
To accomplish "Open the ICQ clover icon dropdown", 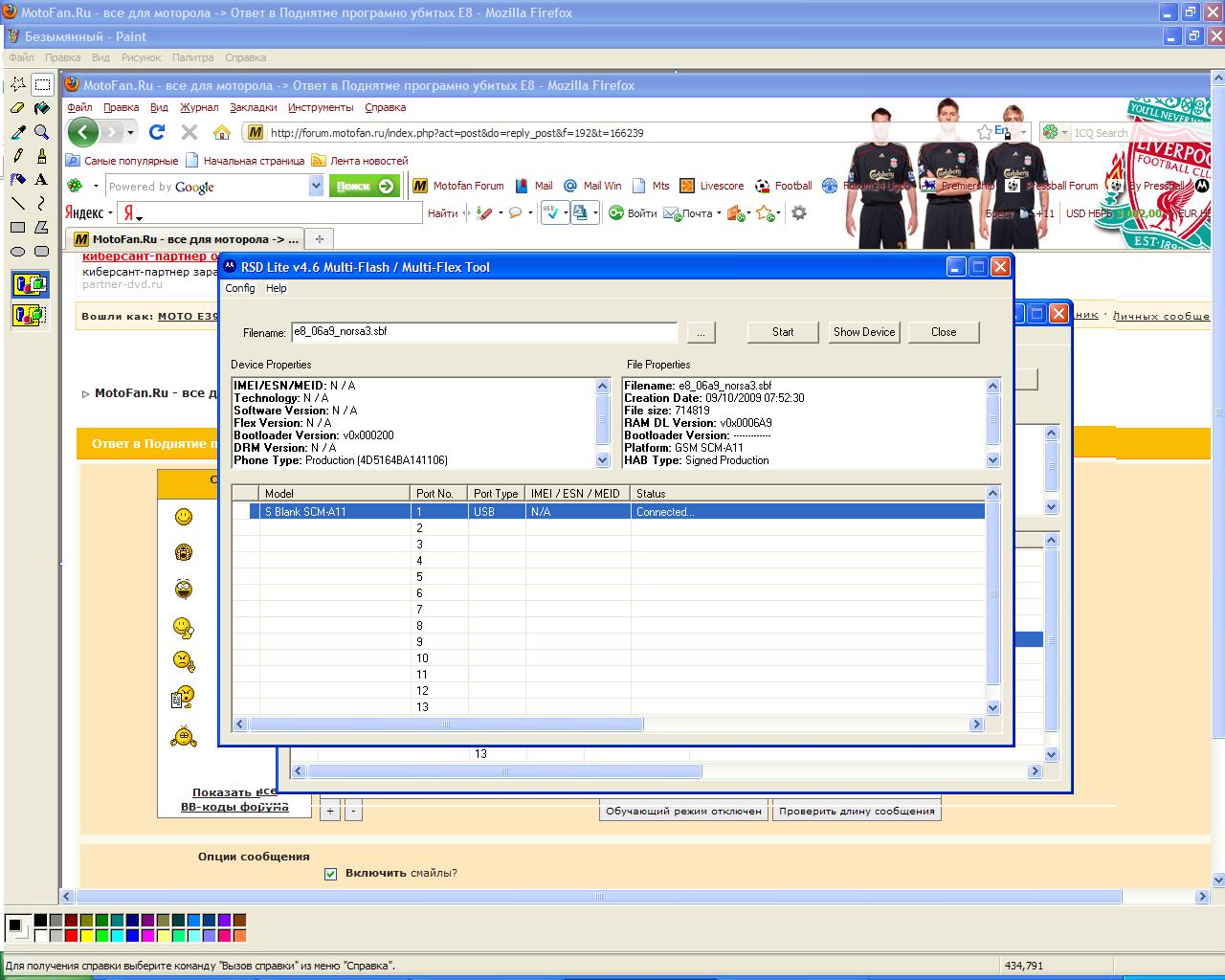I will click(1054, 132).
